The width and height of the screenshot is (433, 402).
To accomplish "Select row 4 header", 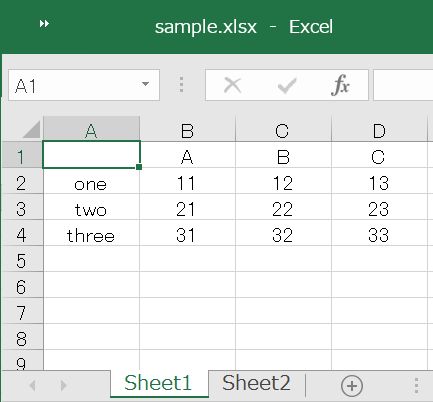I will [22, 233].
